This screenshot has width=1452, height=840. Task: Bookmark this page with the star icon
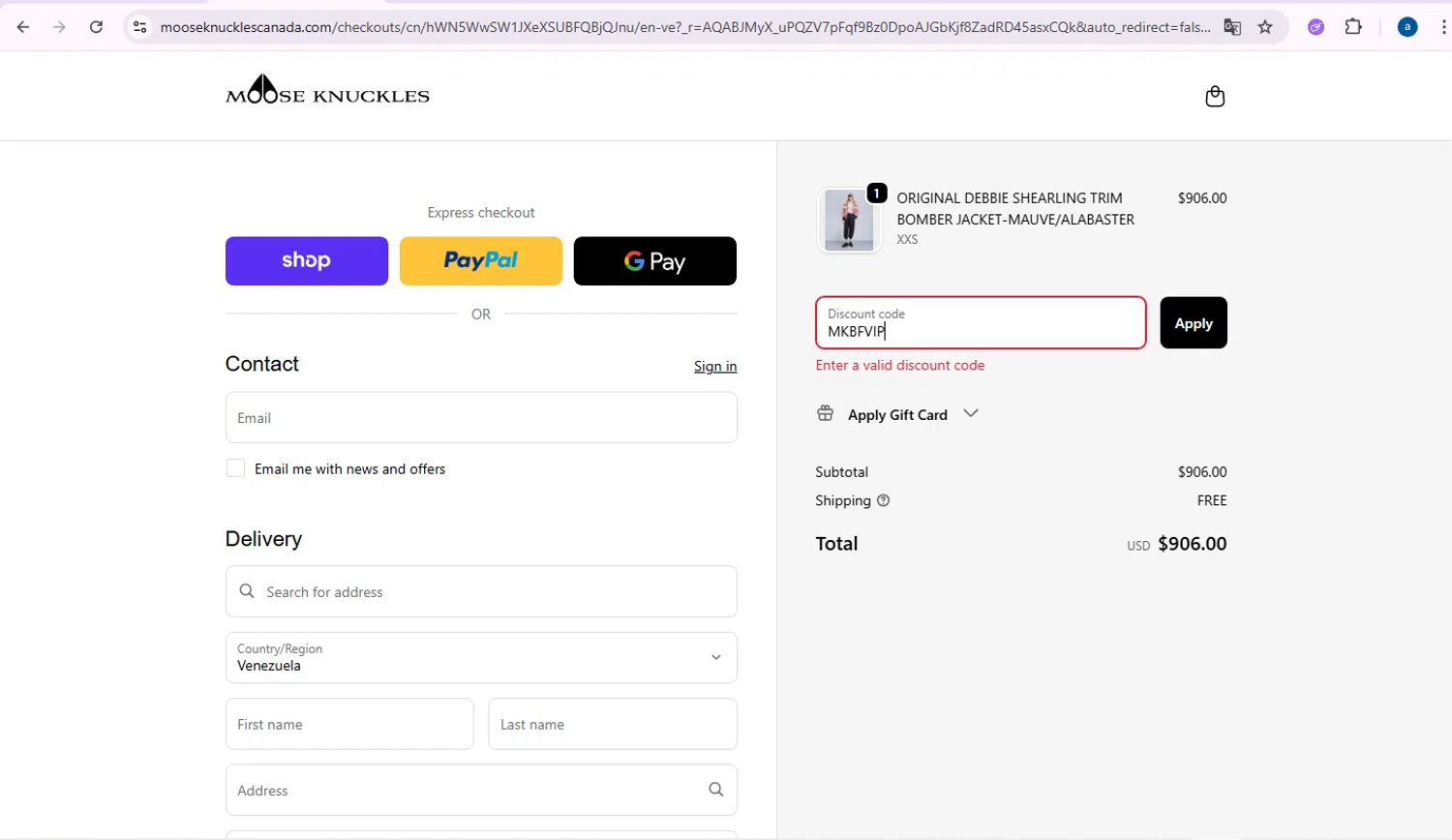coord(1265,27)
